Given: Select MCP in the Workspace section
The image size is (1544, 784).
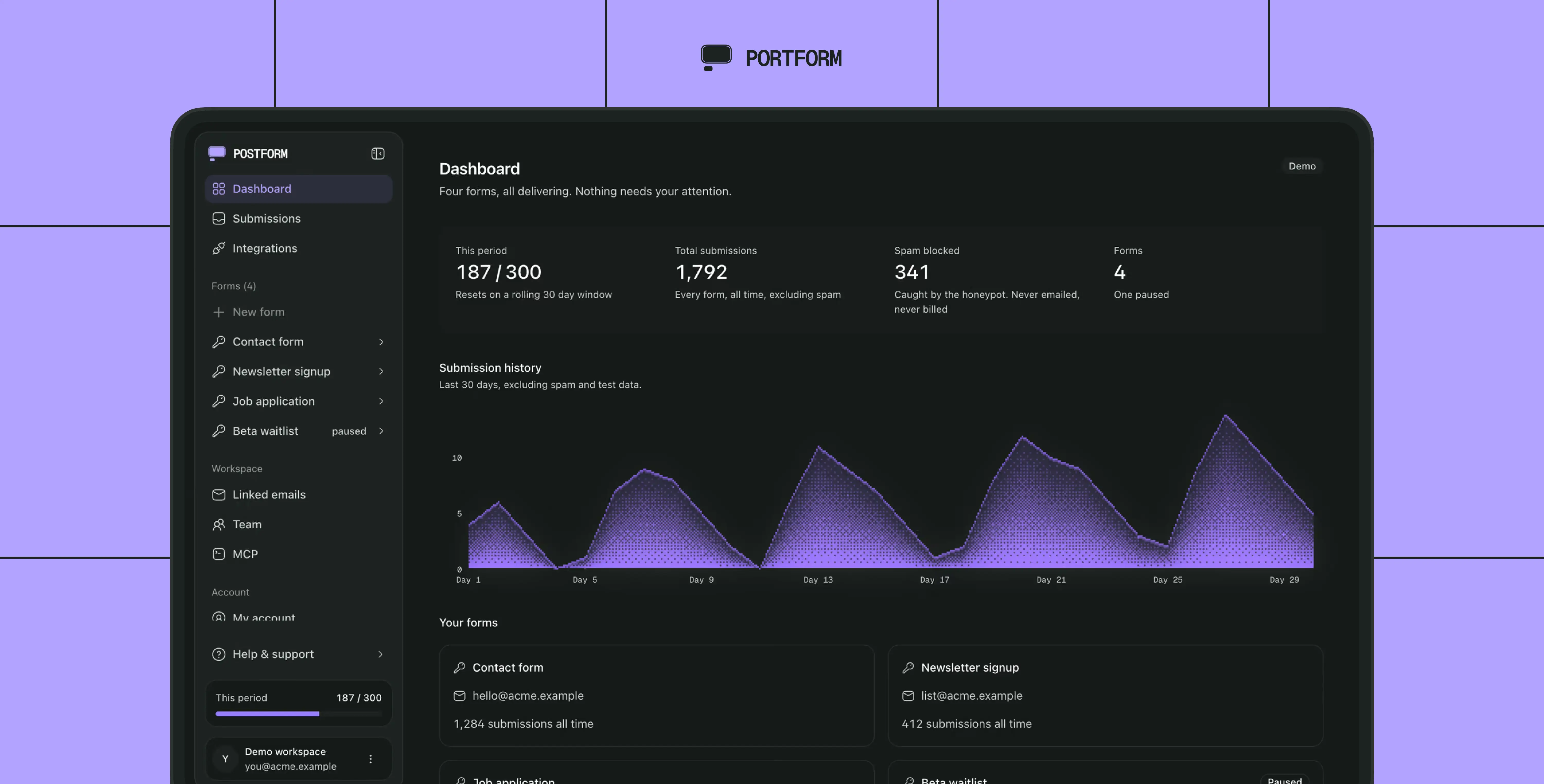Looking at the screenshot, I should [299, 554].
